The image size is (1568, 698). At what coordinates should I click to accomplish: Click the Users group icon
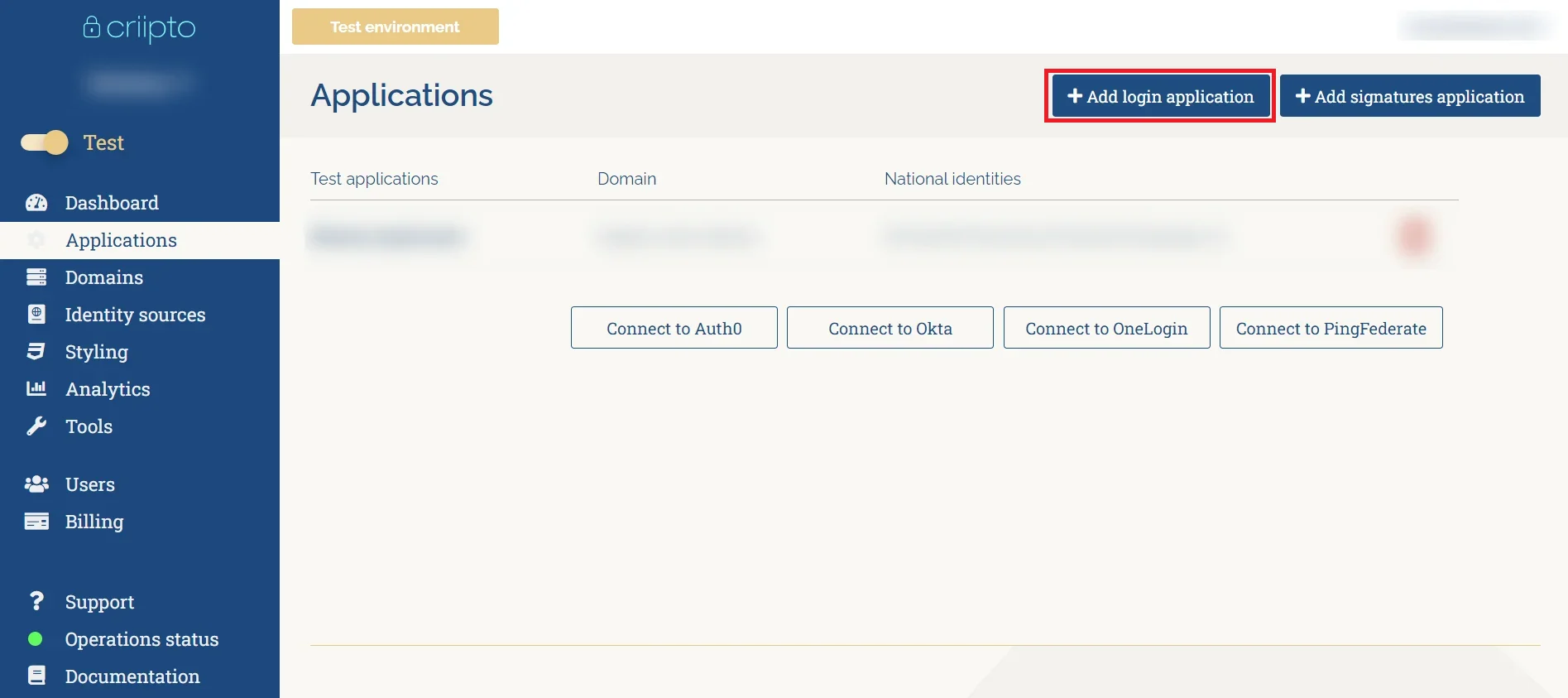point(36,484)
